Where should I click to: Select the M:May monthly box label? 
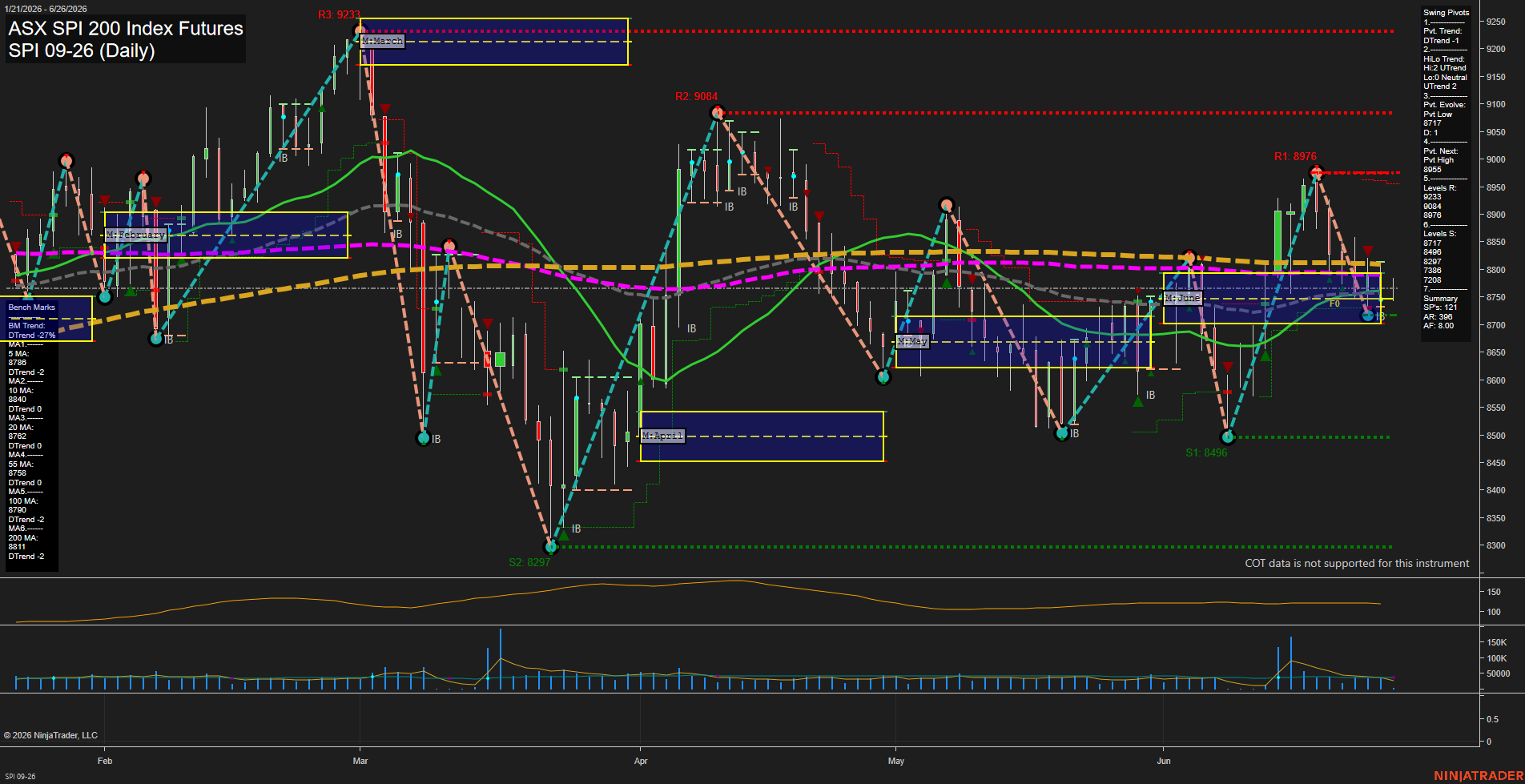click(912, 341)
